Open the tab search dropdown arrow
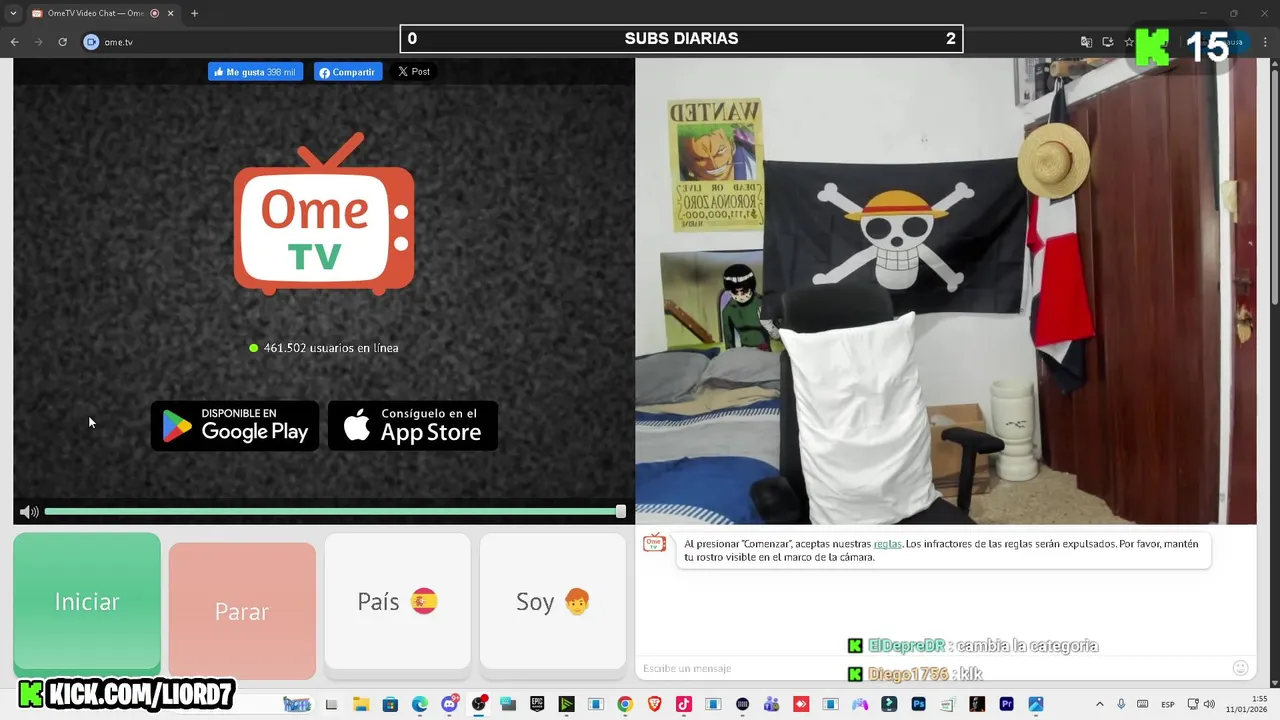The width and height of the screenshot is (1280, 720). 13,14
